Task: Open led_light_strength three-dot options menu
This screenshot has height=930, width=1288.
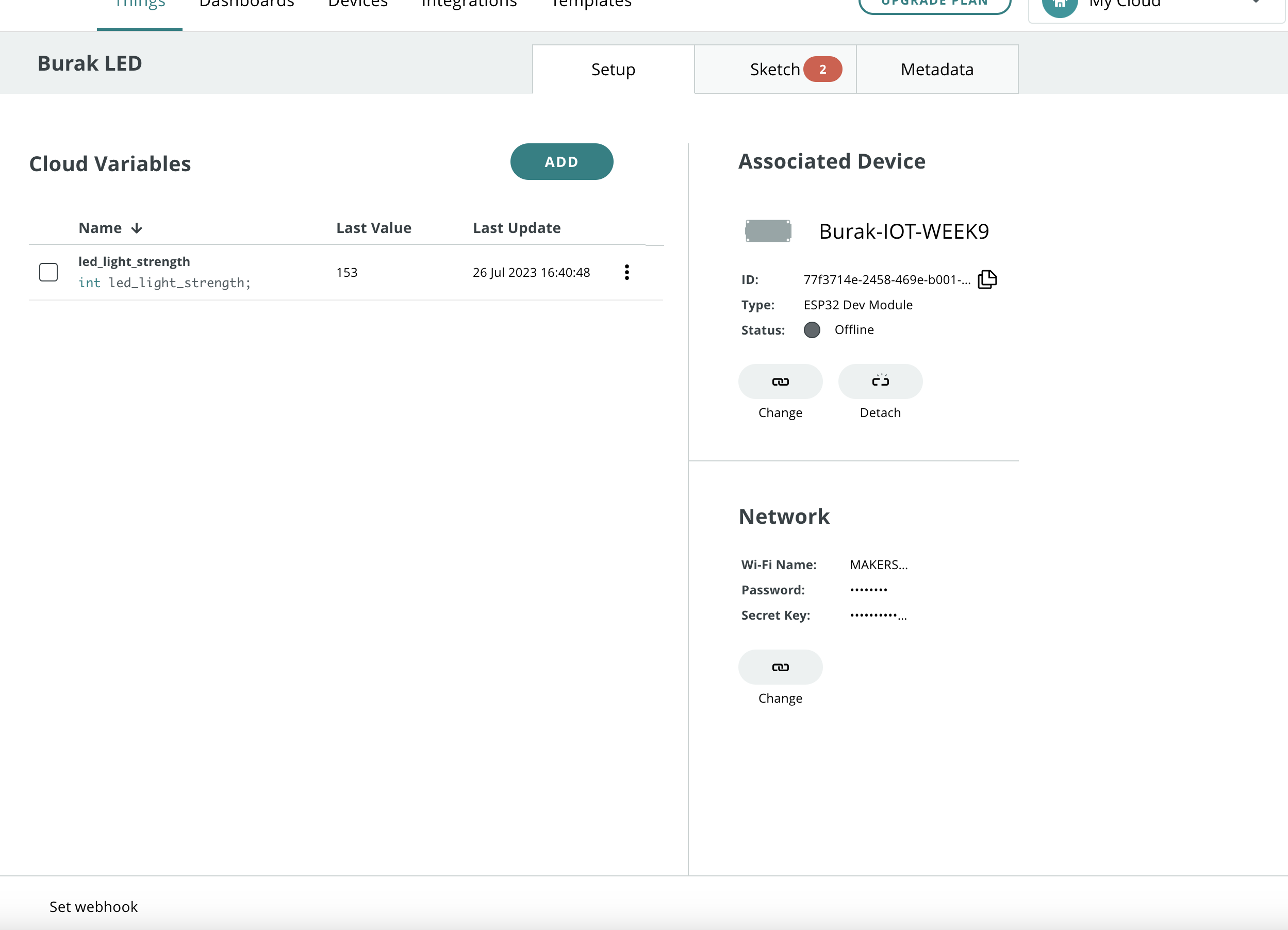Action: (x=627, y=273)
